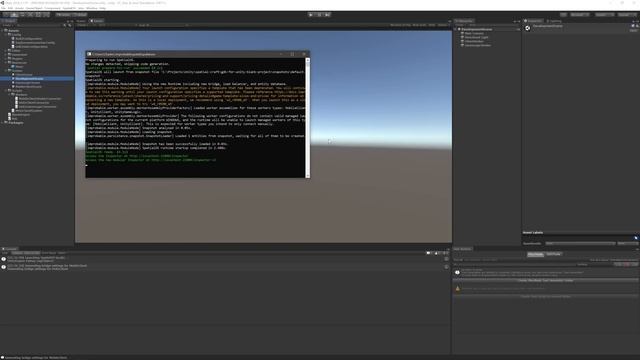Image resolution: width=640 pixels, height=360 pixels.
Task: Toggle the Global/Local handle rotation button
Action: (x=80, y=15)
